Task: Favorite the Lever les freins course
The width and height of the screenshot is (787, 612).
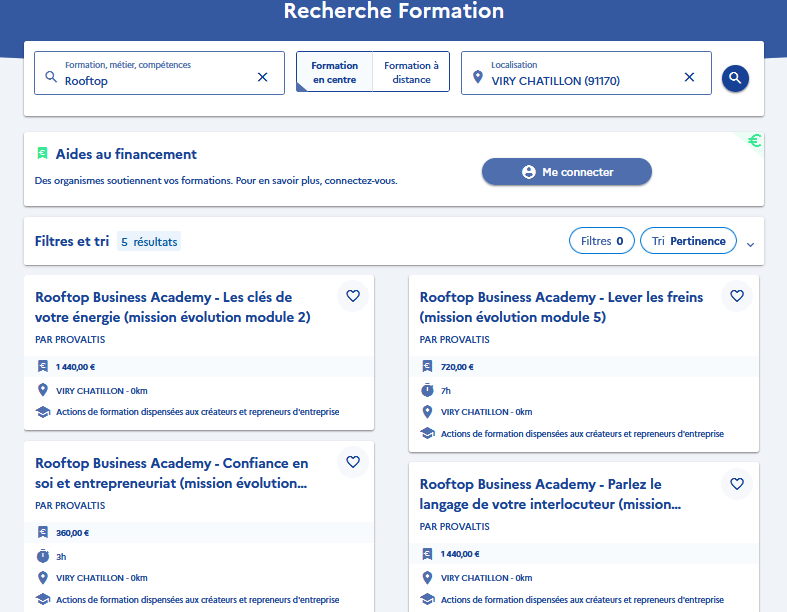Action: [737, 296]
